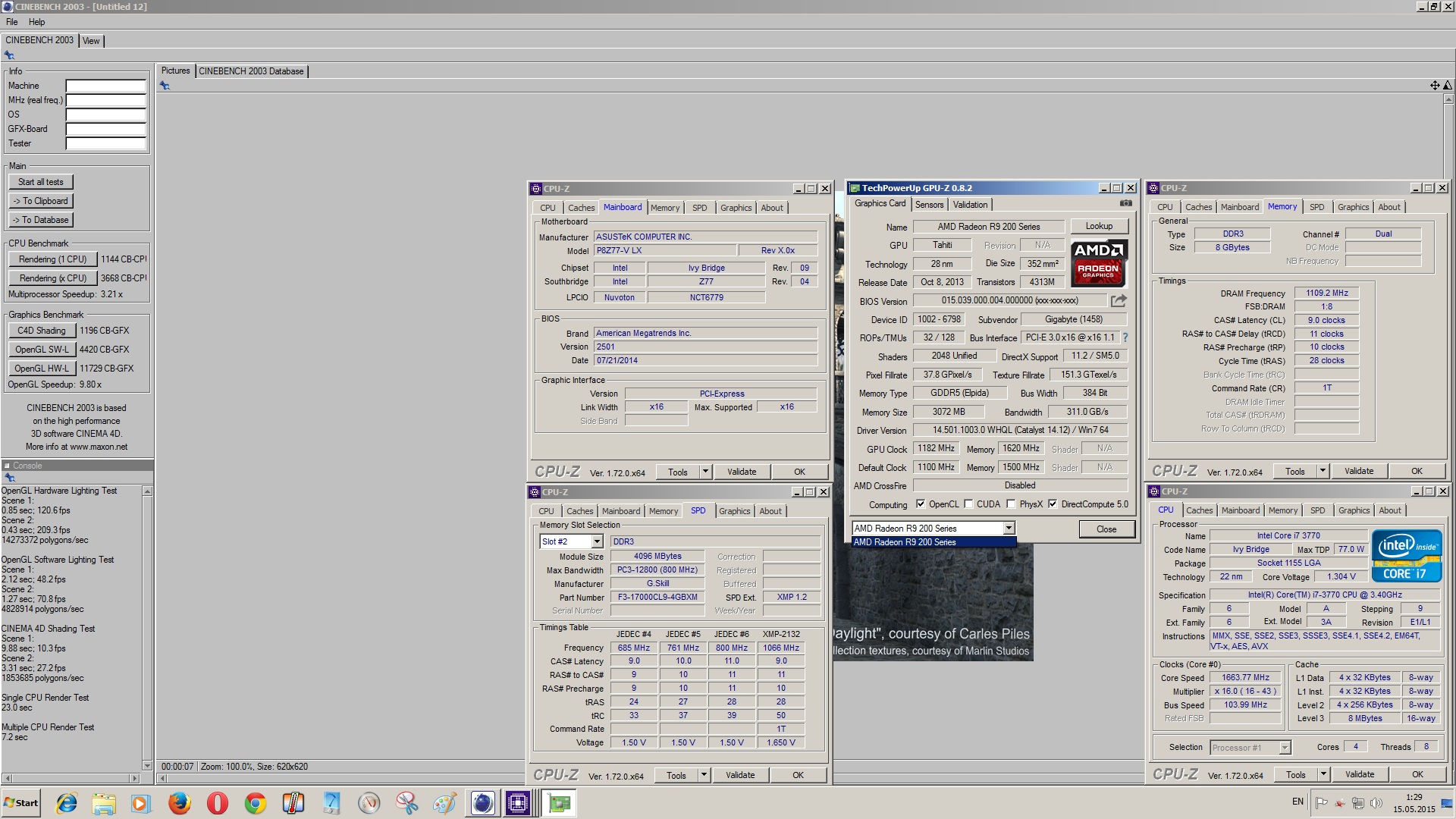Run the C4D Shading benchmark

[42, 331]
